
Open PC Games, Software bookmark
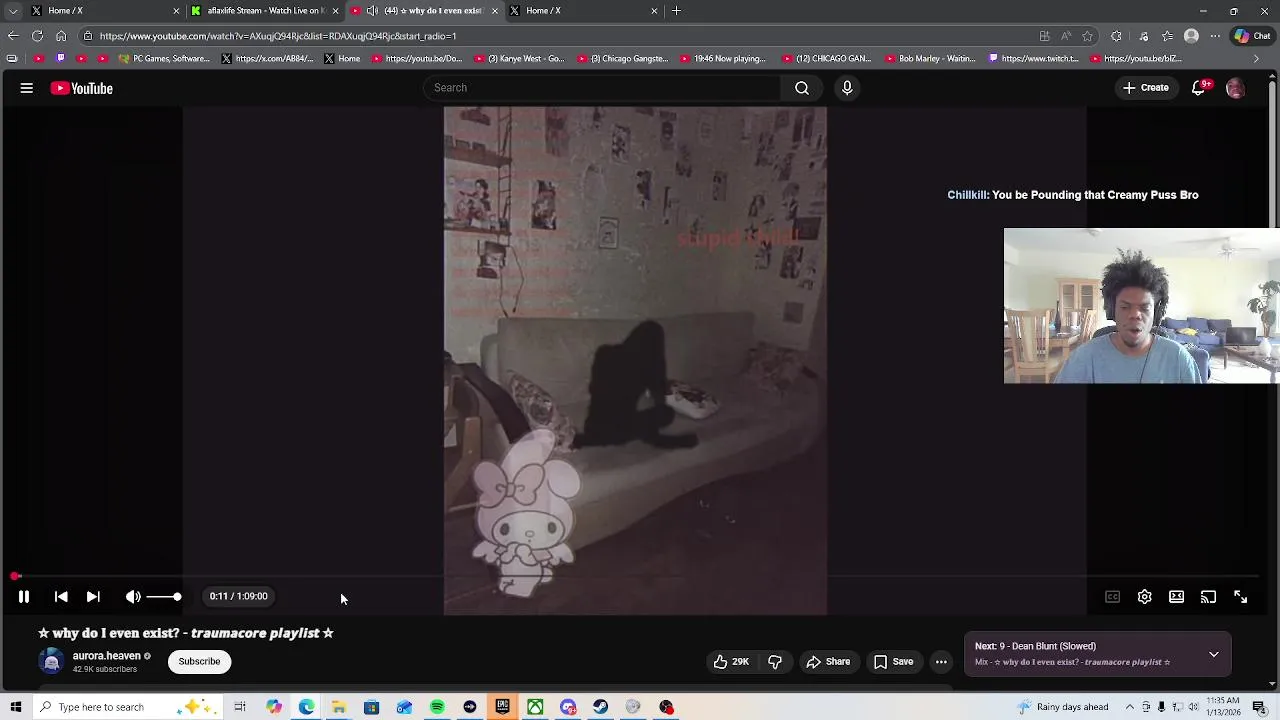coord(164,59)
